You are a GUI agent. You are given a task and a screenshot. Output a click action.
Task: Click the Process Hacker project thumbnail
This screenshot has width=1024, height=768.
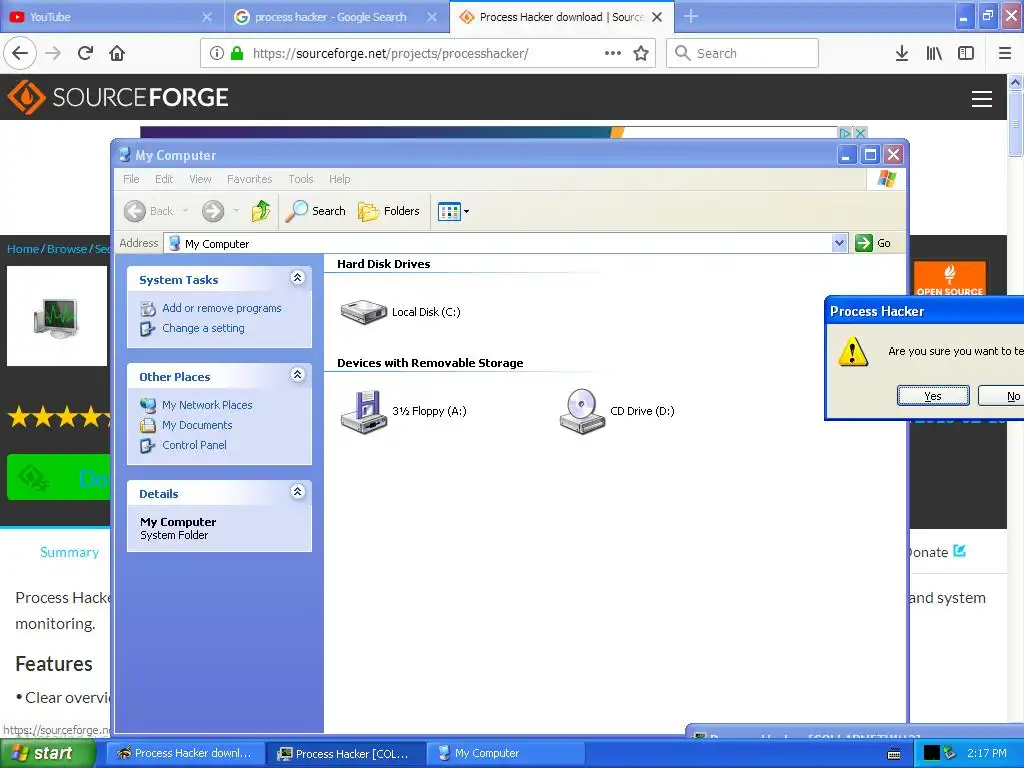pyautogui.click(x=57, y=316)
